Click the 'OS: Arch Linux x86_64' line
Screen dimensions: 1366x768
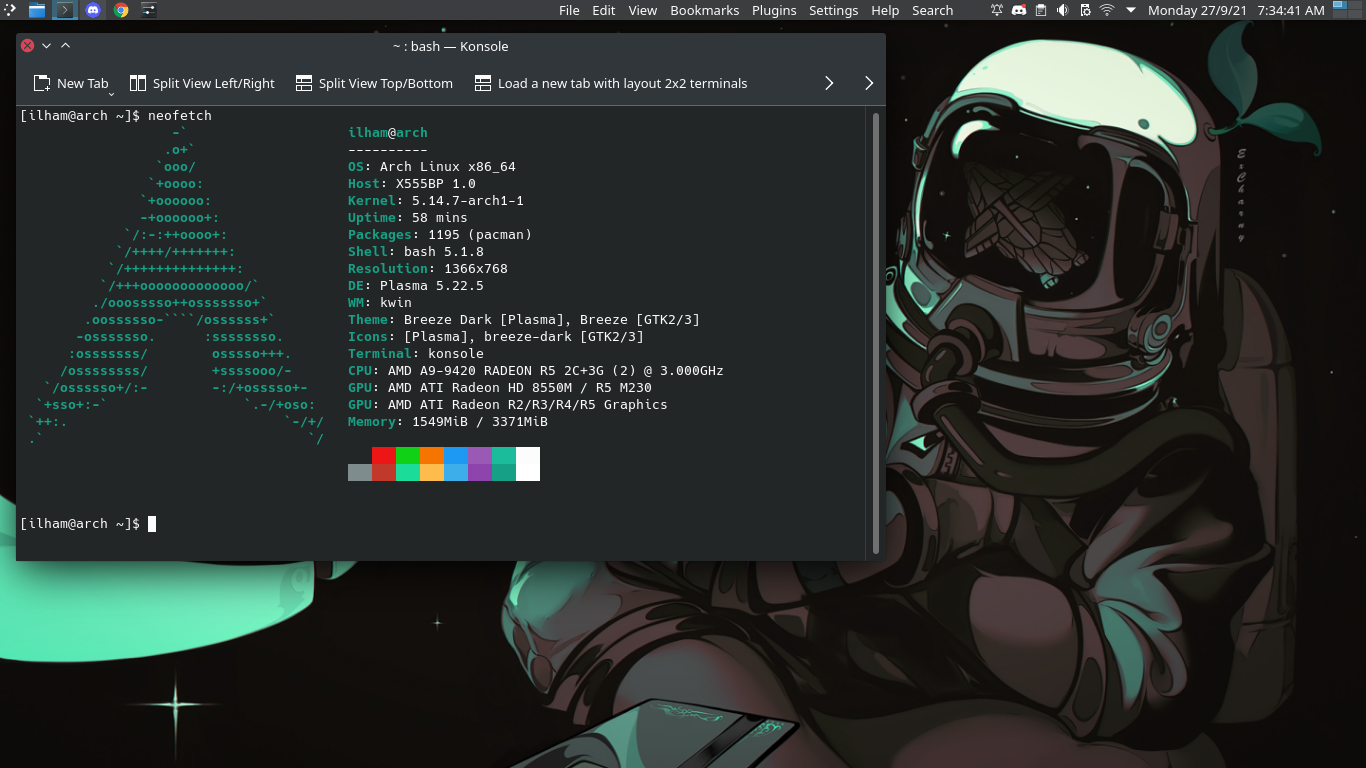tap(432, 167)
